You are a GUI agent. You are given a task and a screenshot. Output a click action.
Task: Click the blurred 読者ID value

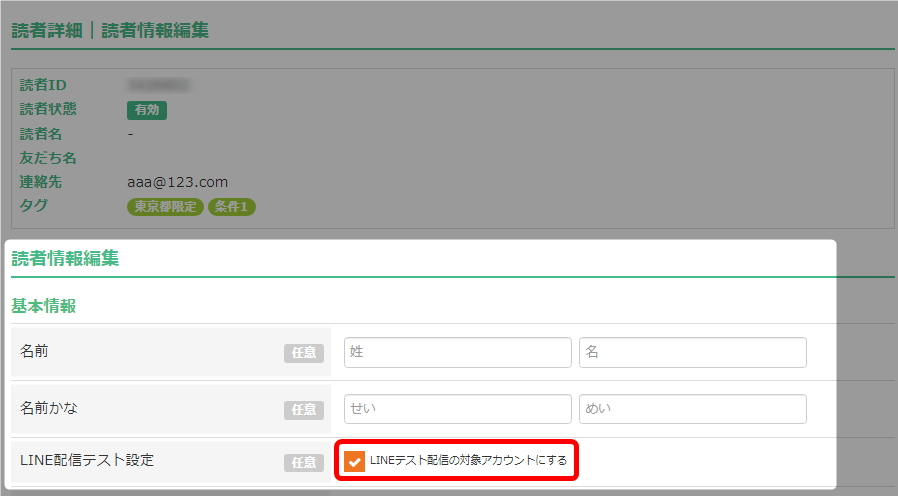158,85
